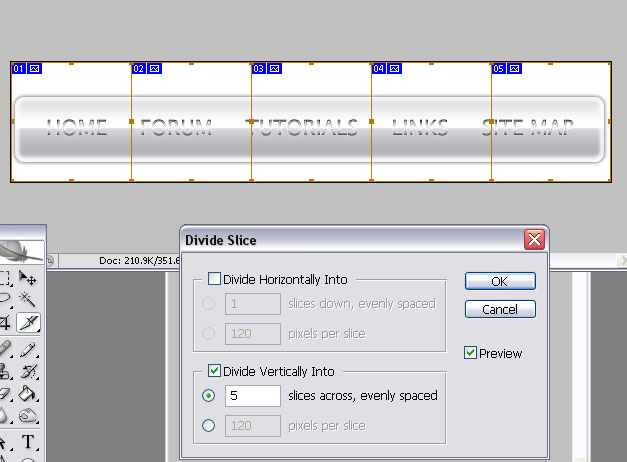Select the slices across, evenly spaced radio

click(x=208, y=396)
